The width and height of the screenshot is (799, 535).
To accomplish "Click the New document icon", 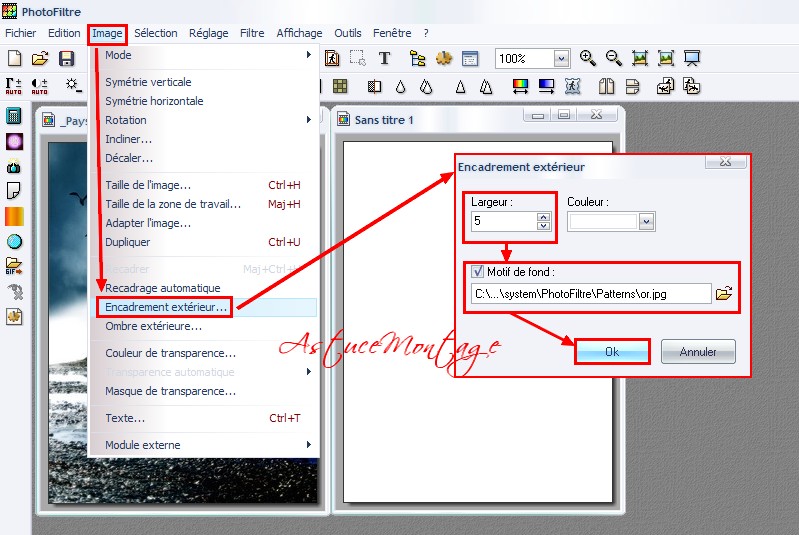I will pyautogui.click(x=15, y=58).
